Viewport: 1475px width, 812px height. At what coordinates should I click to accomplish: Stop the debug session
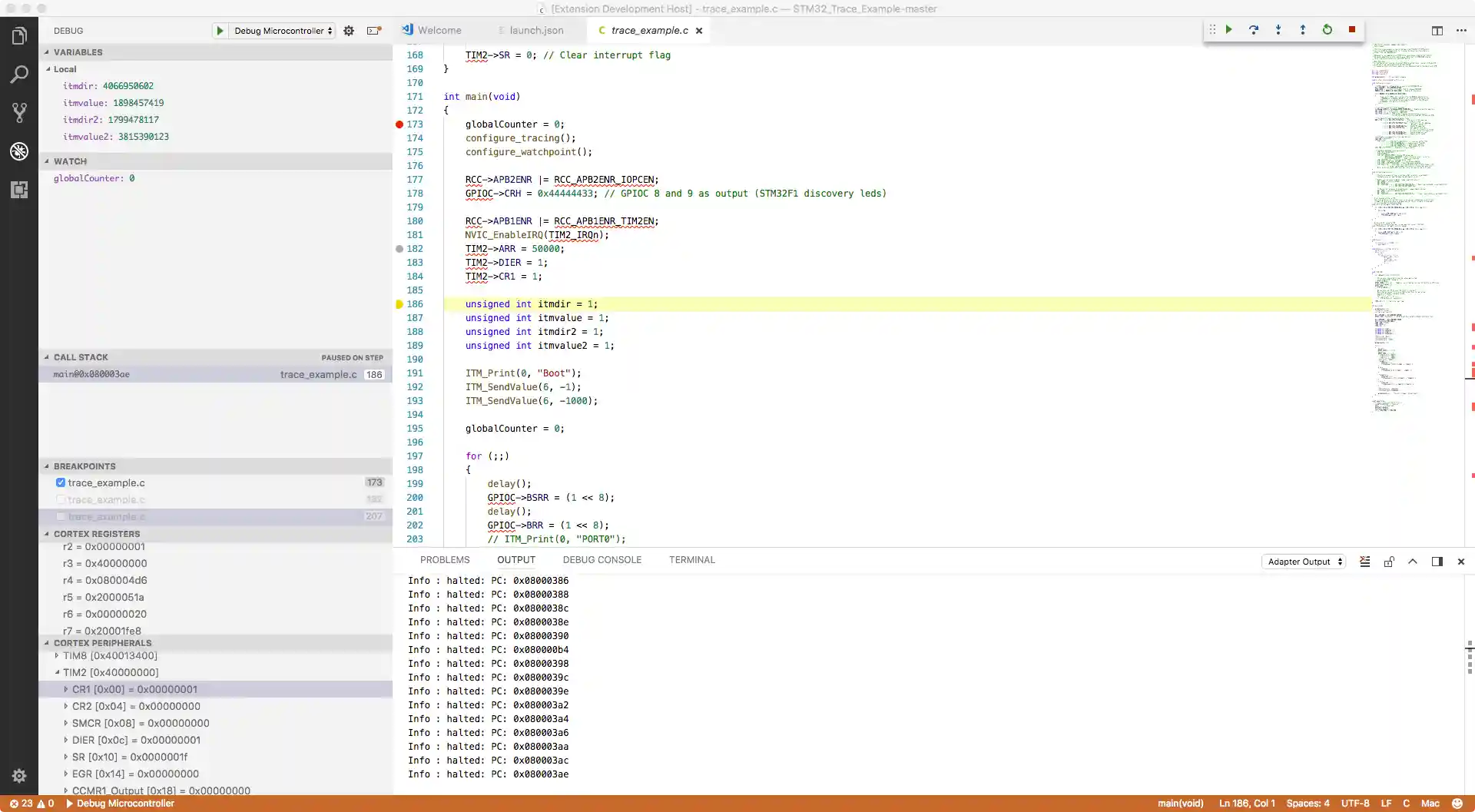(x=1352, y=30)
